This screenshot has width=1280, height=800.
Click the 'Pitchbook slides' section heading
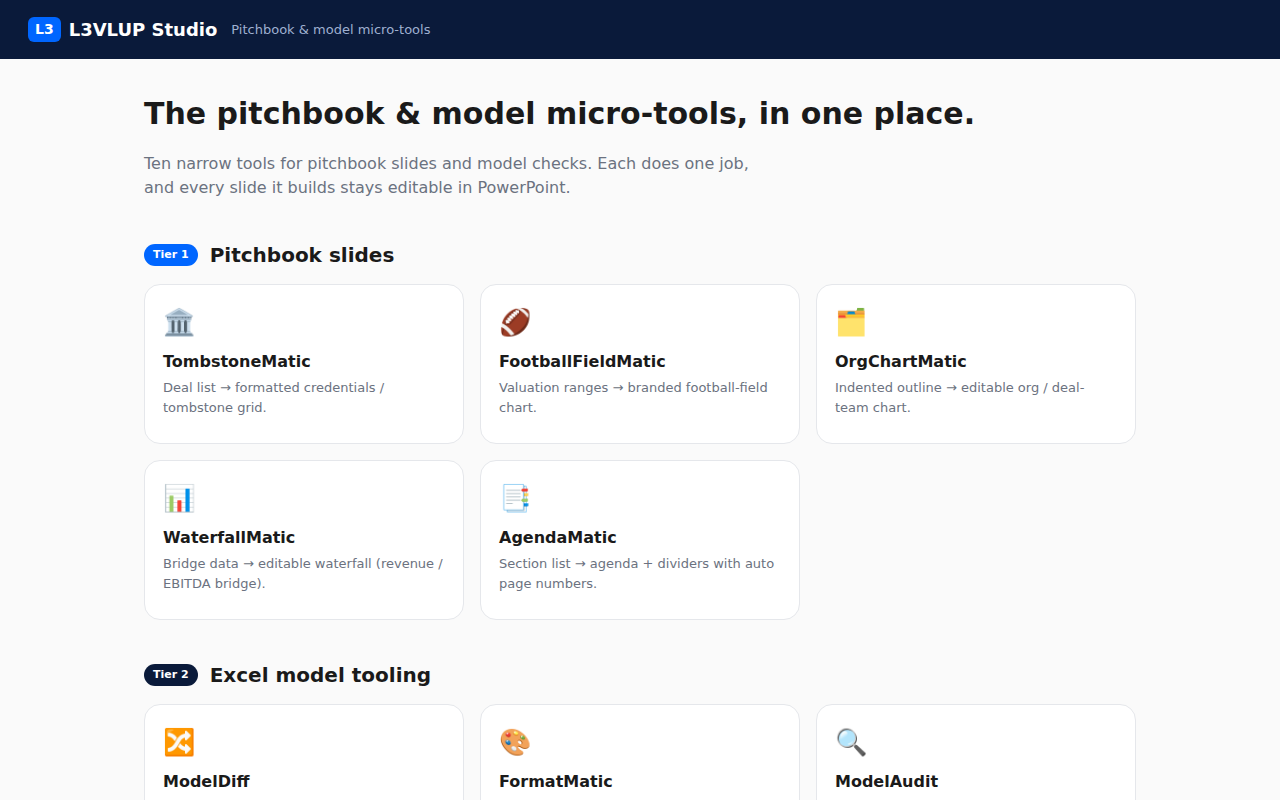point(302,255)
